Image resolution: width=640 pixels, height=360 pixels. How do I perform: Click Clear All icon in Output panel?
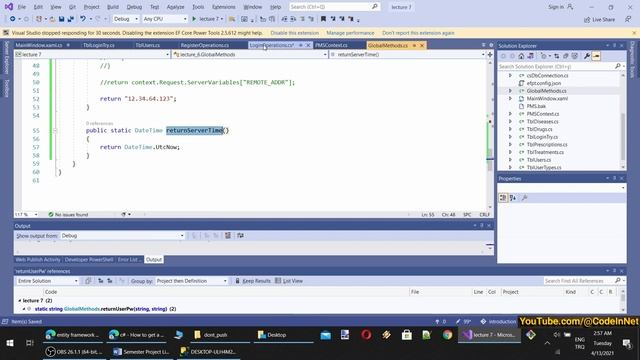tap(228, 236)
